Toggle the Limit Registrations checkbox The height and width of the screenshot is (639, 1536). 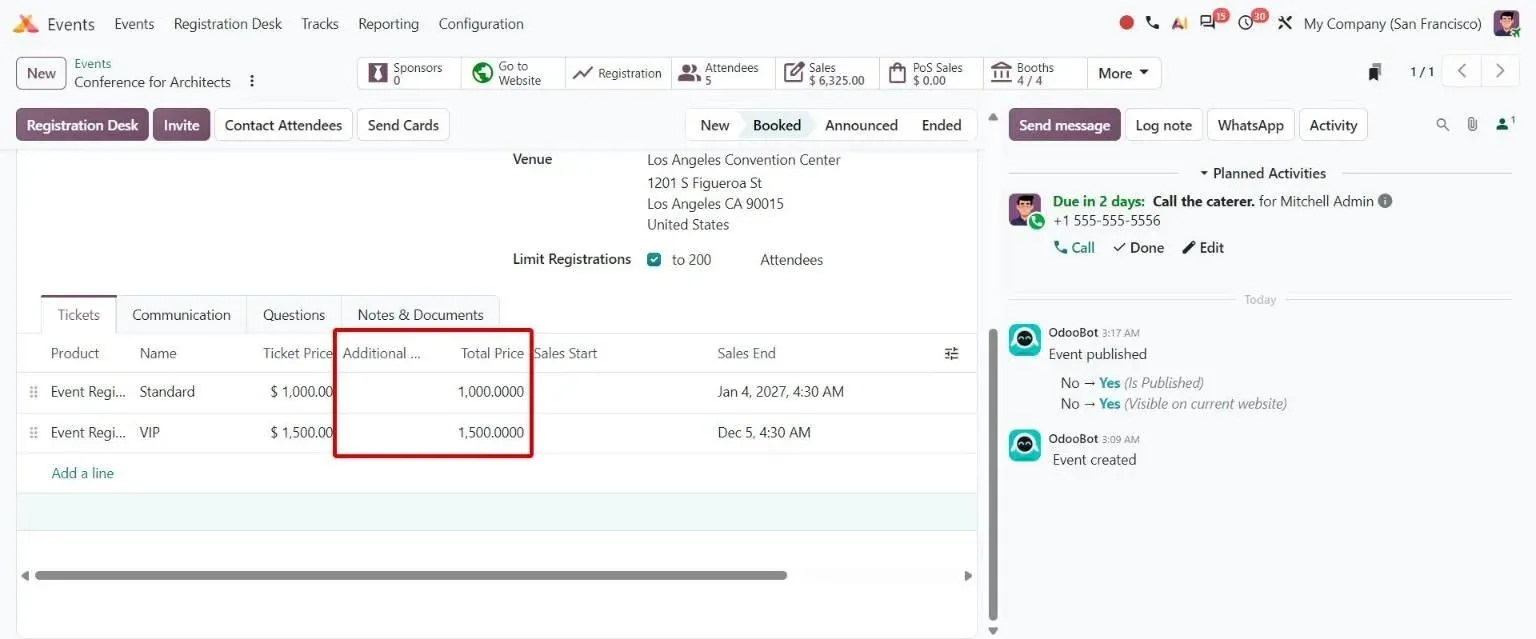coord(654,259)
